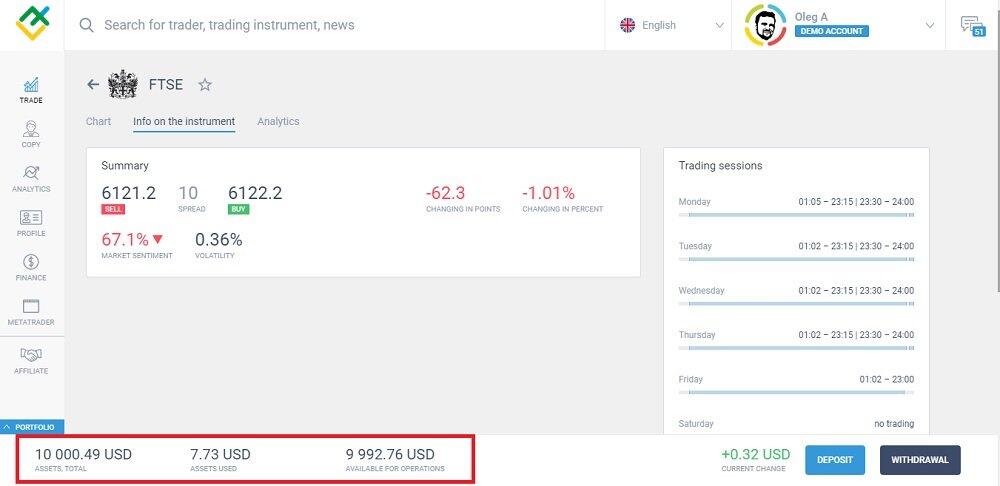Screen dimensions: 1000x486
Task: Click the back arrow beside FTSE
Action: [x=93, y=85]
